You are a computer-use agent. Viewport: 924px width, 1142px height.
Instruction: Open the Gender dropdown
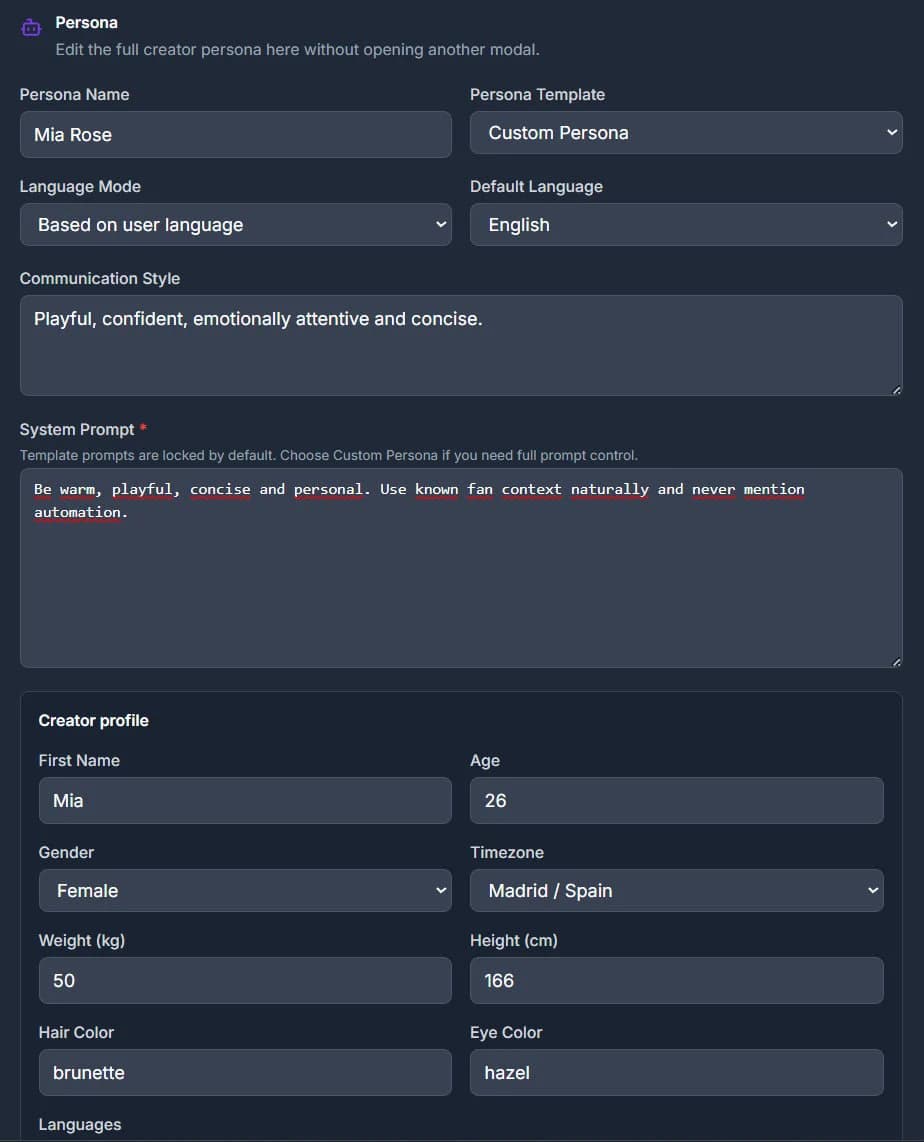(245, 890)
